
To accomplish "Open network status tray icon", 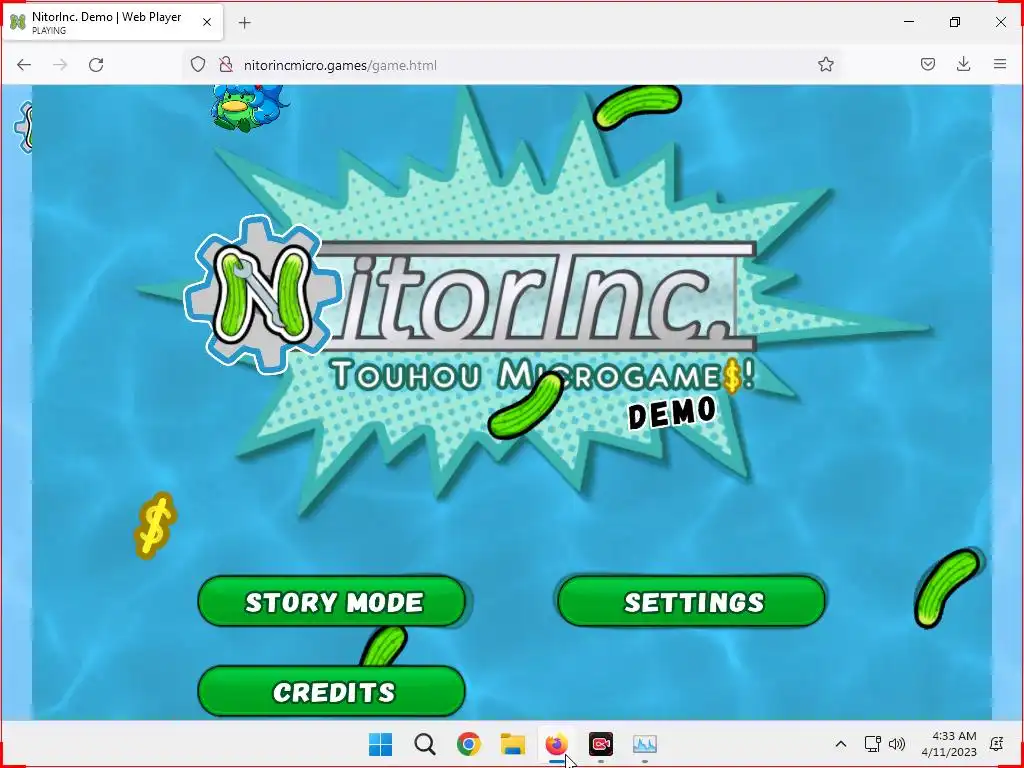I will click(872, 744).
